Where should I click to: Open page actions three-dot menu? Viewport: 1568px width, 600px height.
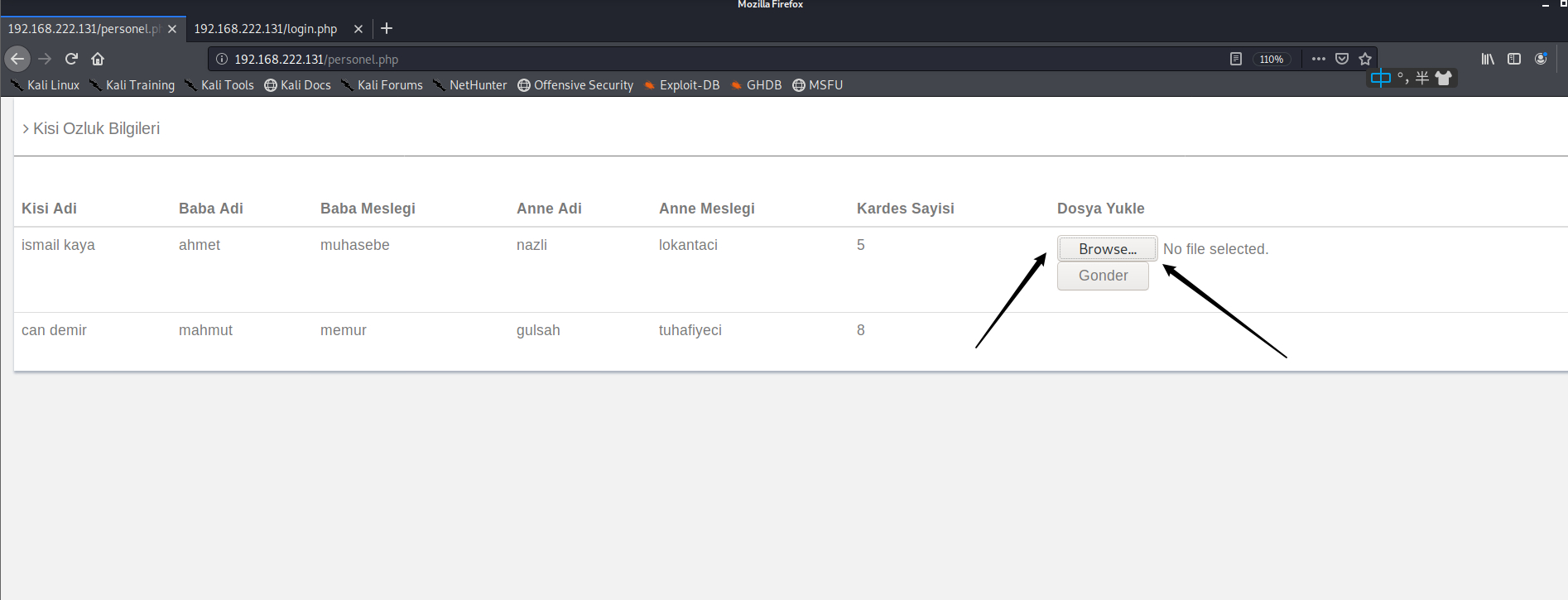[x=1319, y=59]
